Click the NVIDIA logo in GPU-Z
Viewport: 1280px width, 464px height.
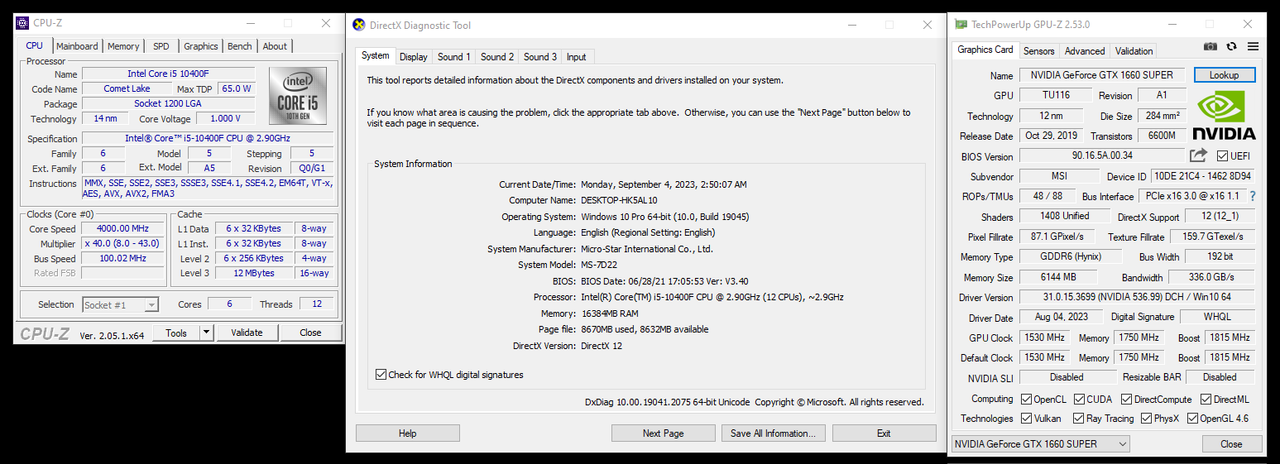coord(1224,117)
